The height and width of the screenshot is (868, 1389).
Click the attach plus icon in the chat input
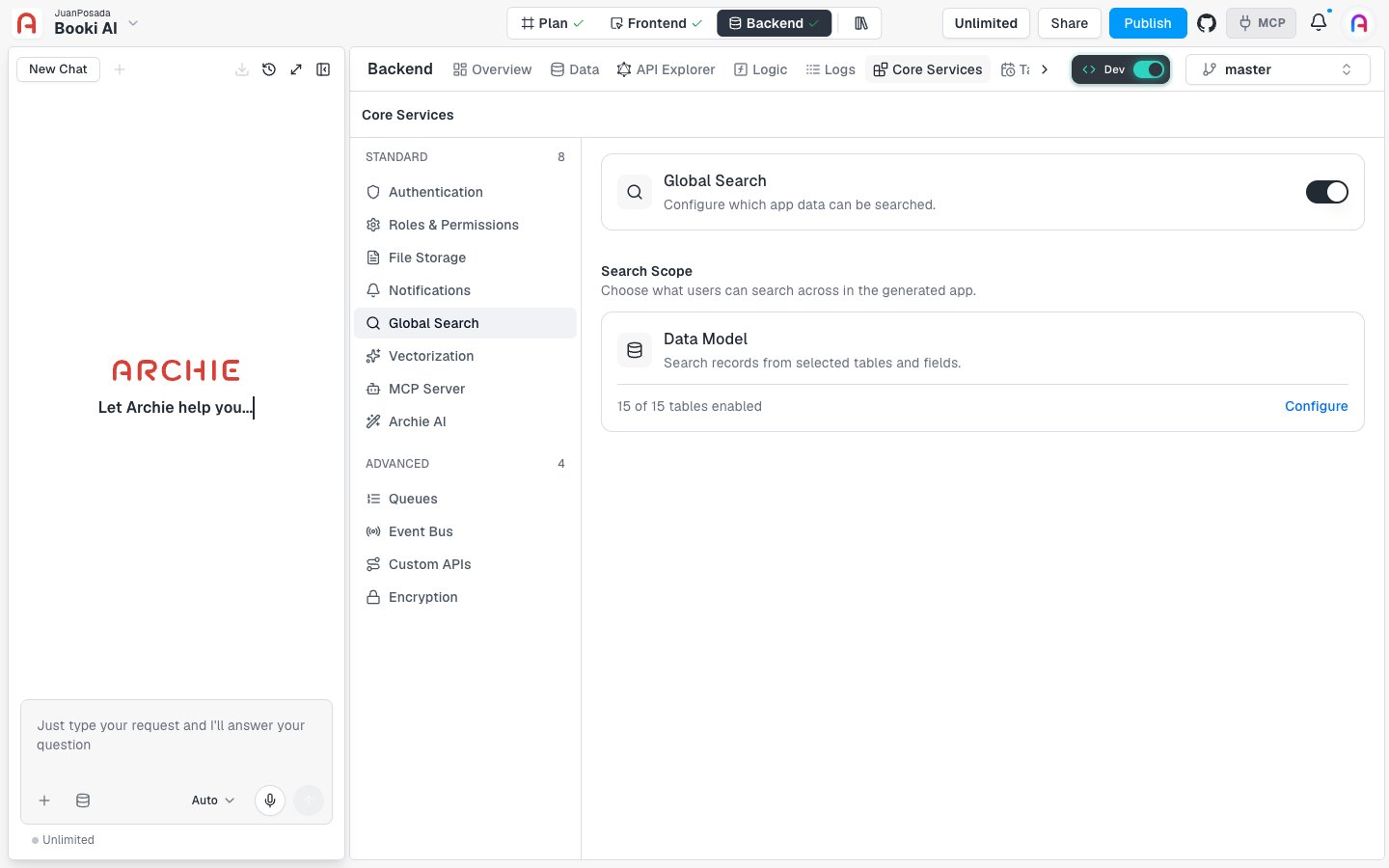click(44, 800)
